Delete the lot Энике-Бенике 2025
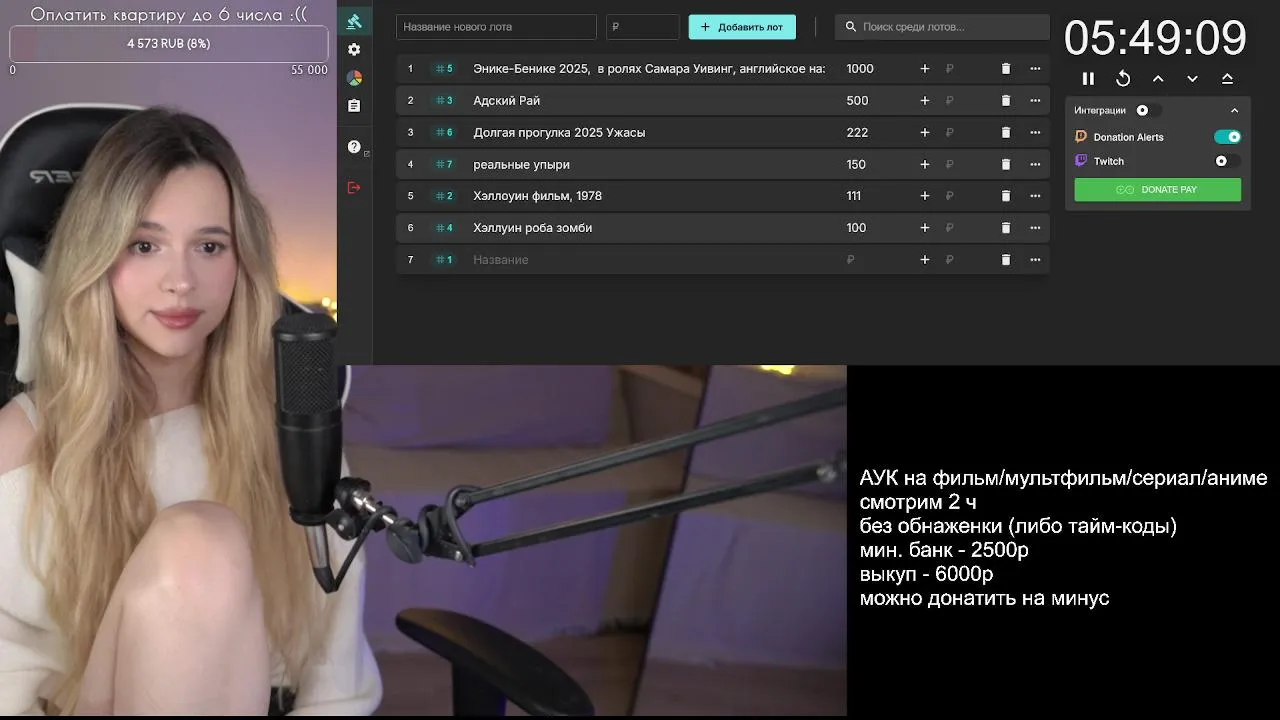 1006,69
